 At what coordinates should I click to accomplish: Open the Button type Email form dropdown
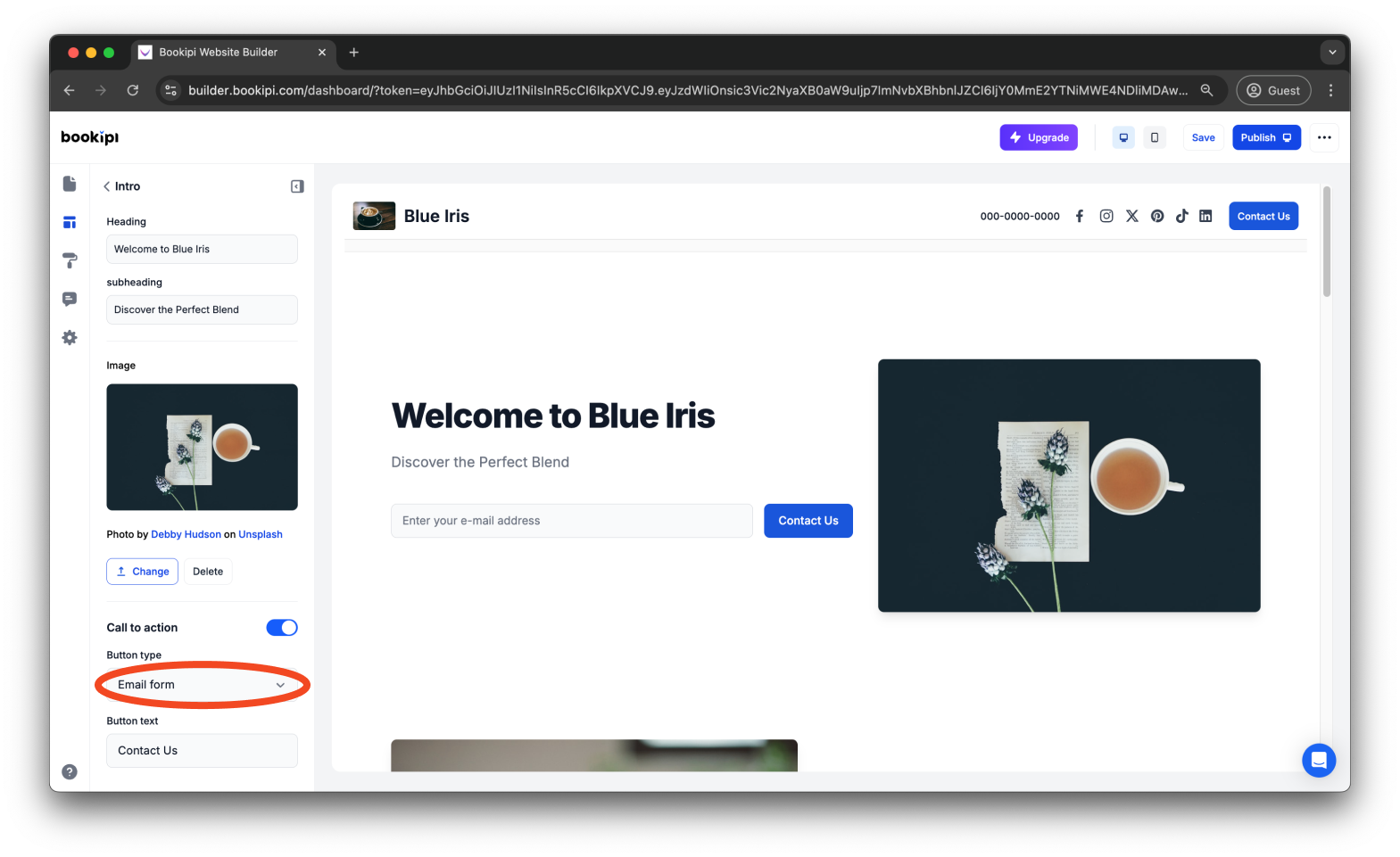tap(202, 685)
